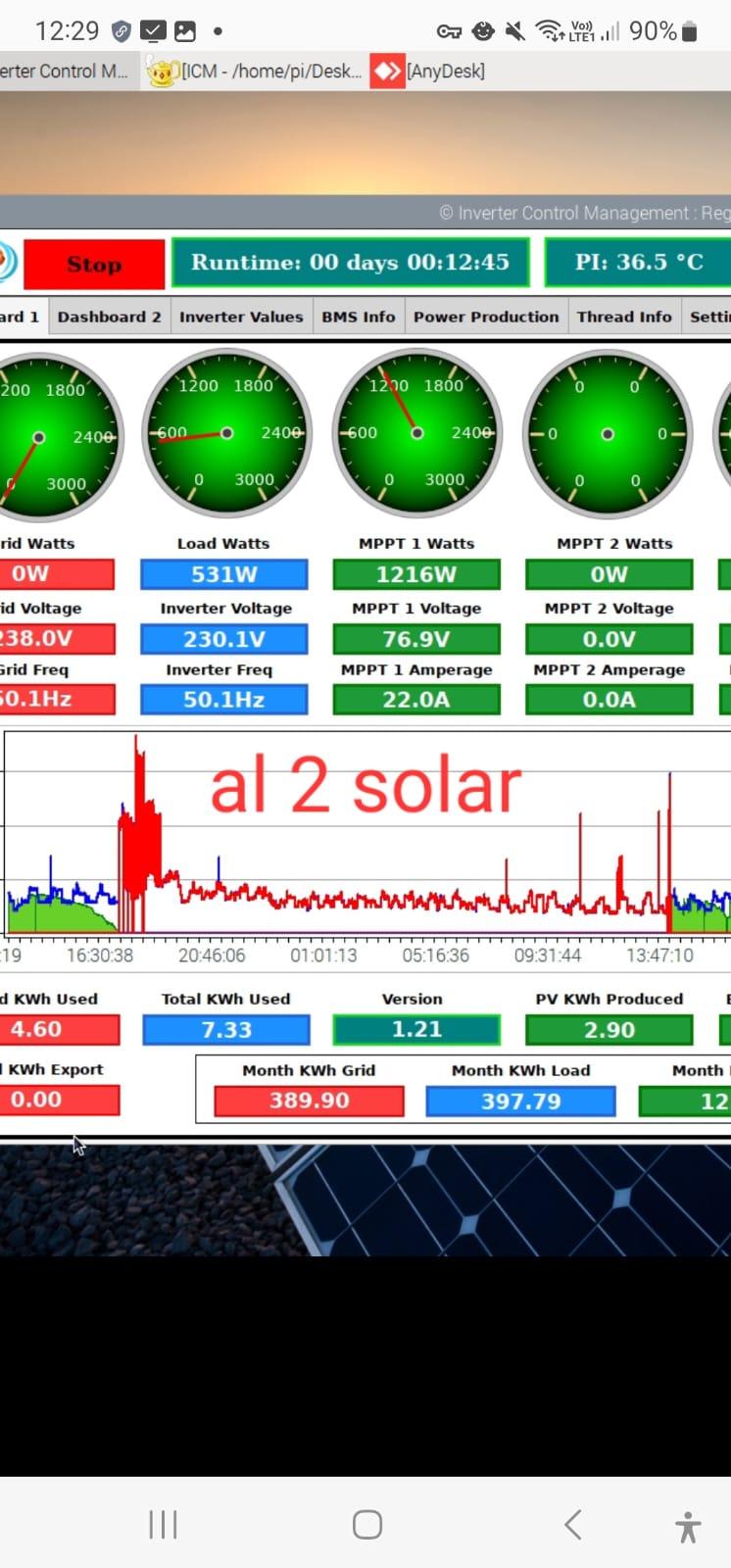This screenshot has height=1568, width=731.
Task: Click the Total KWh Used value 7.33
Action: tap(226, 1030)
